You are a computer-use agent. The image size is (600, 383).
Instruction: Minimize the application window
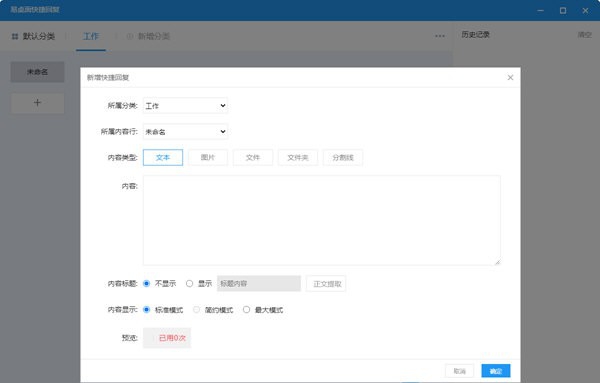coord(540,10)
